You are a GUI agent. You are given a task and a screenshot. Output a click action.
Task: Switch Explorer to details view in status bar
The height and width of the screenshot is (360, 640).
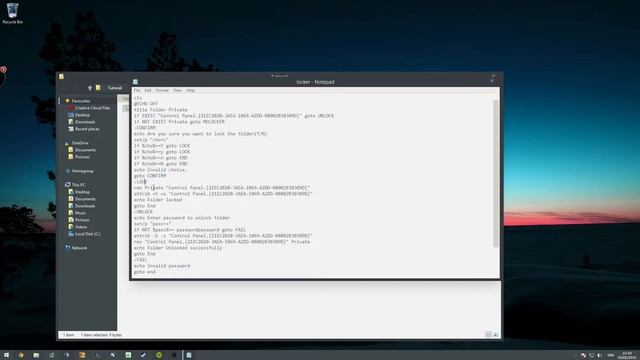[489, 335]
